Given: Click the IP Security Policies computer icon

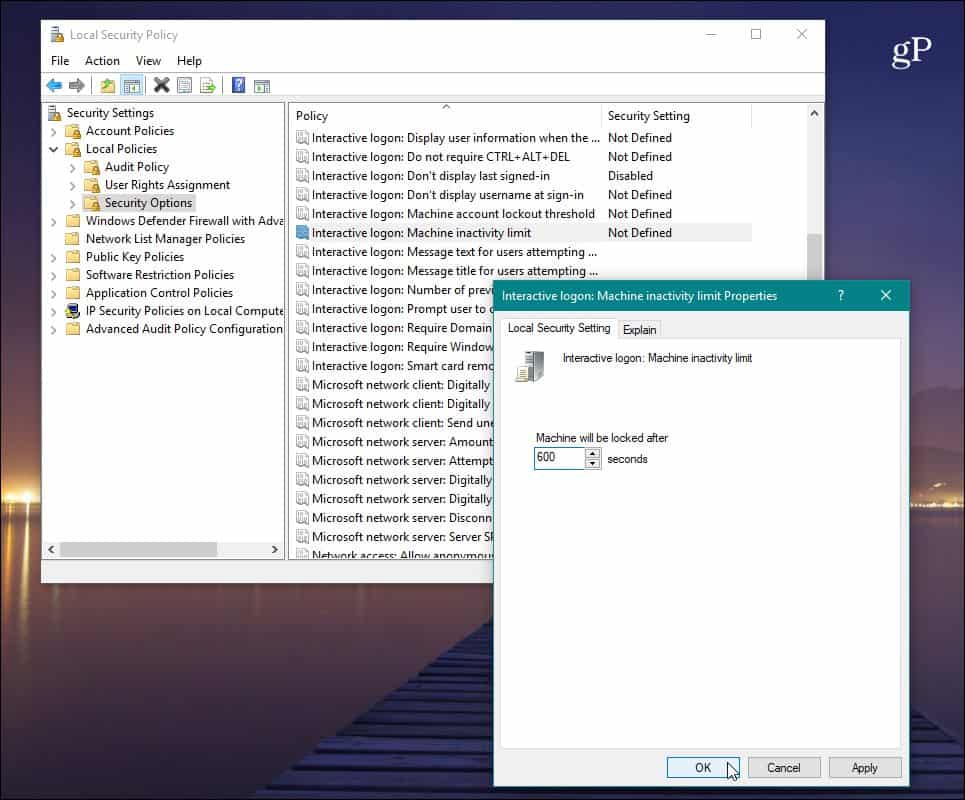Looking at the screenshot, I should pos(73,311).
